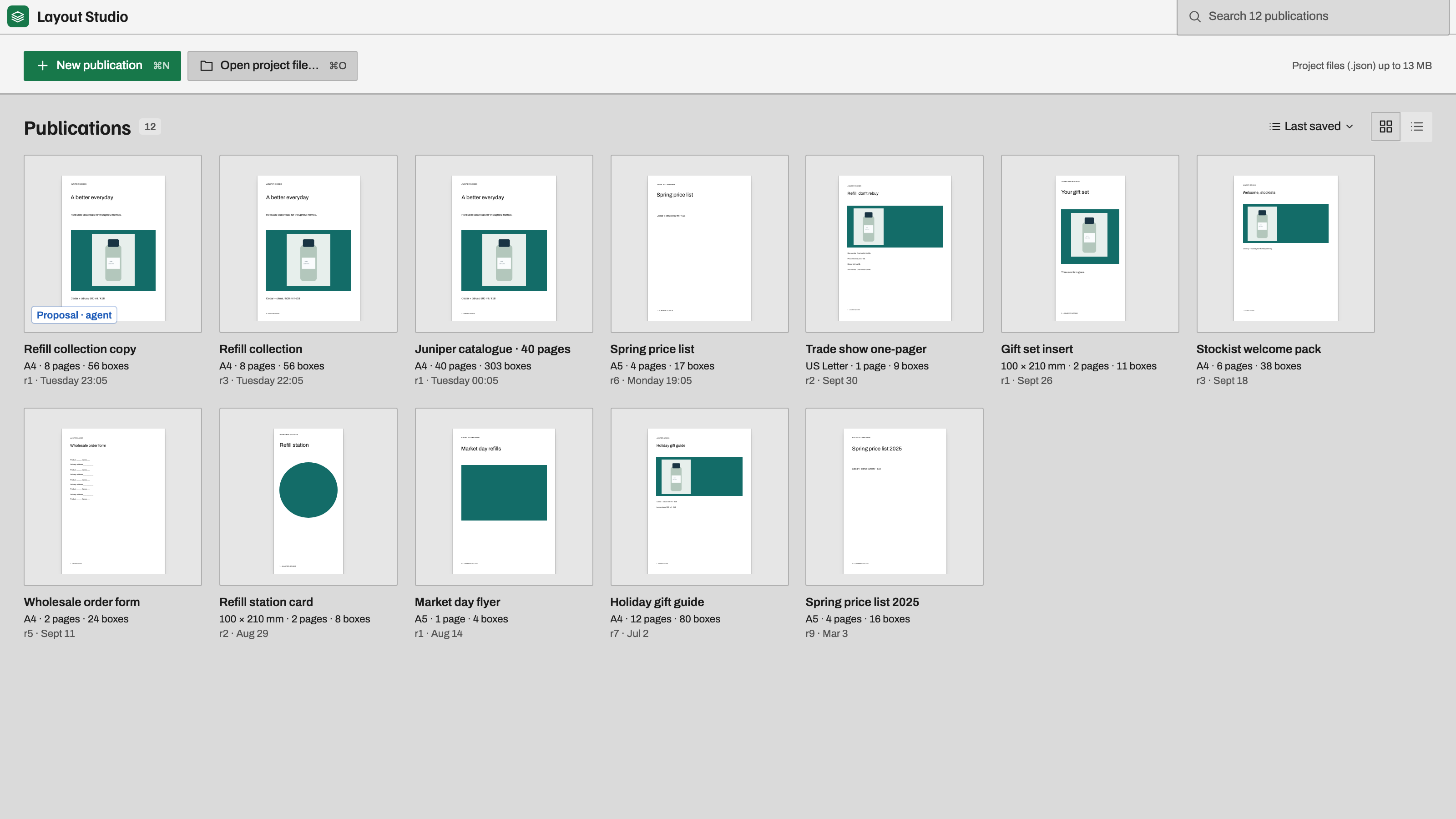Click the title 'Gift set insert'
1456x819 pixels.
pos(1036,349)
